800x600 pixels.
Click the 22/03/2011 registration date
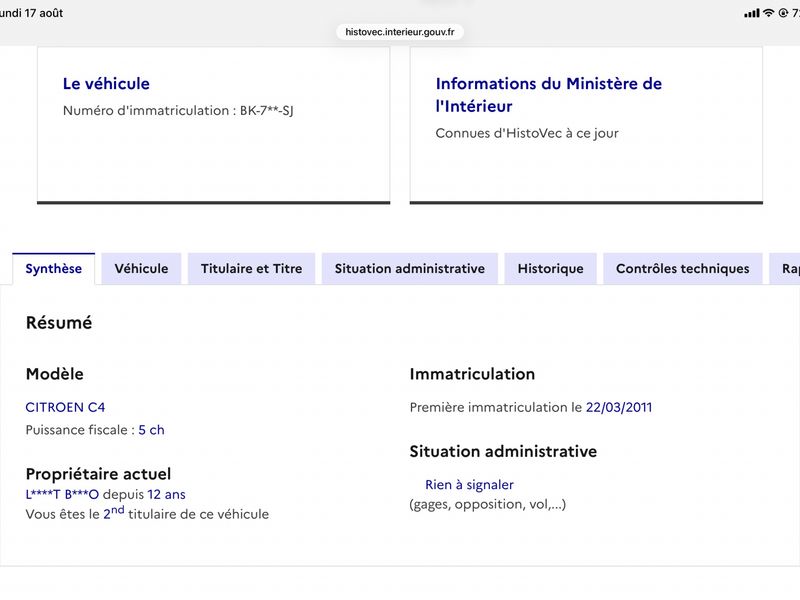pyautogui.click(x=618, y=407)
